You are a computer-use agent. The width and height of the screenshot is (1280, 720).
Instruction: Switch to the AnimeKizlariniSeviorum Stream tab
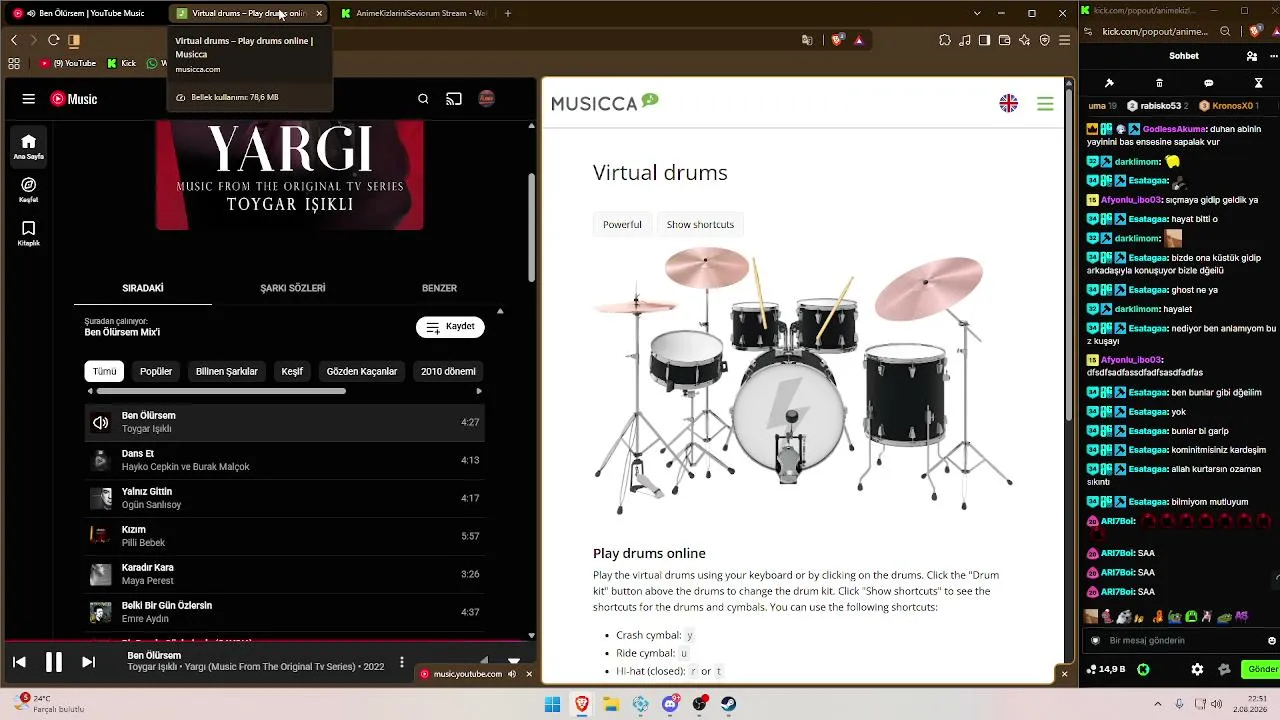[x=415, y=13]
